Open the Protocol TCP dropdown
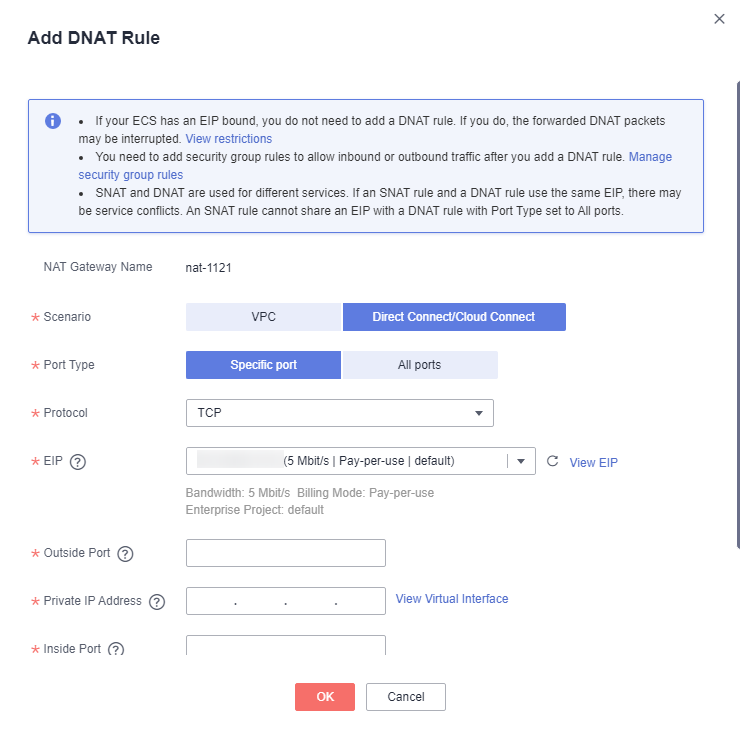740x740 pixels. click(x=340, y=413)
